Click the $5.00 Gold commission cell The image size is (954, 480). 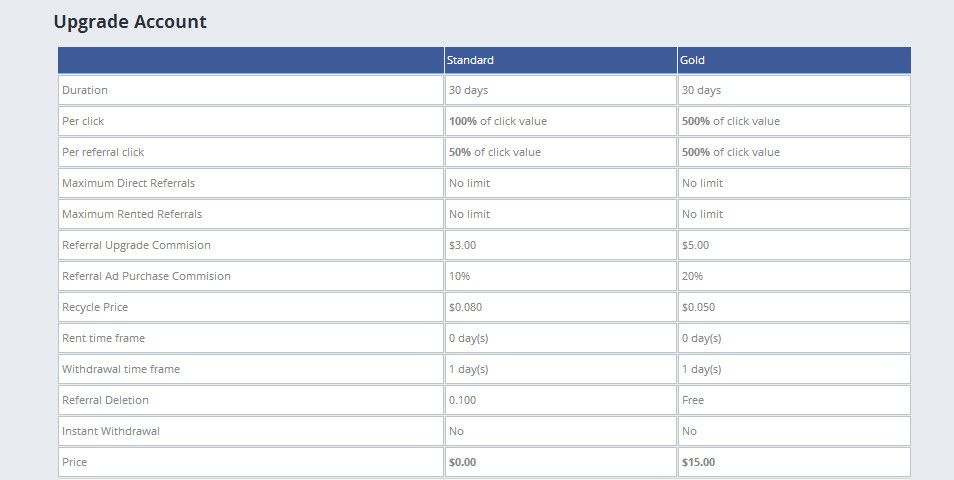695,245
